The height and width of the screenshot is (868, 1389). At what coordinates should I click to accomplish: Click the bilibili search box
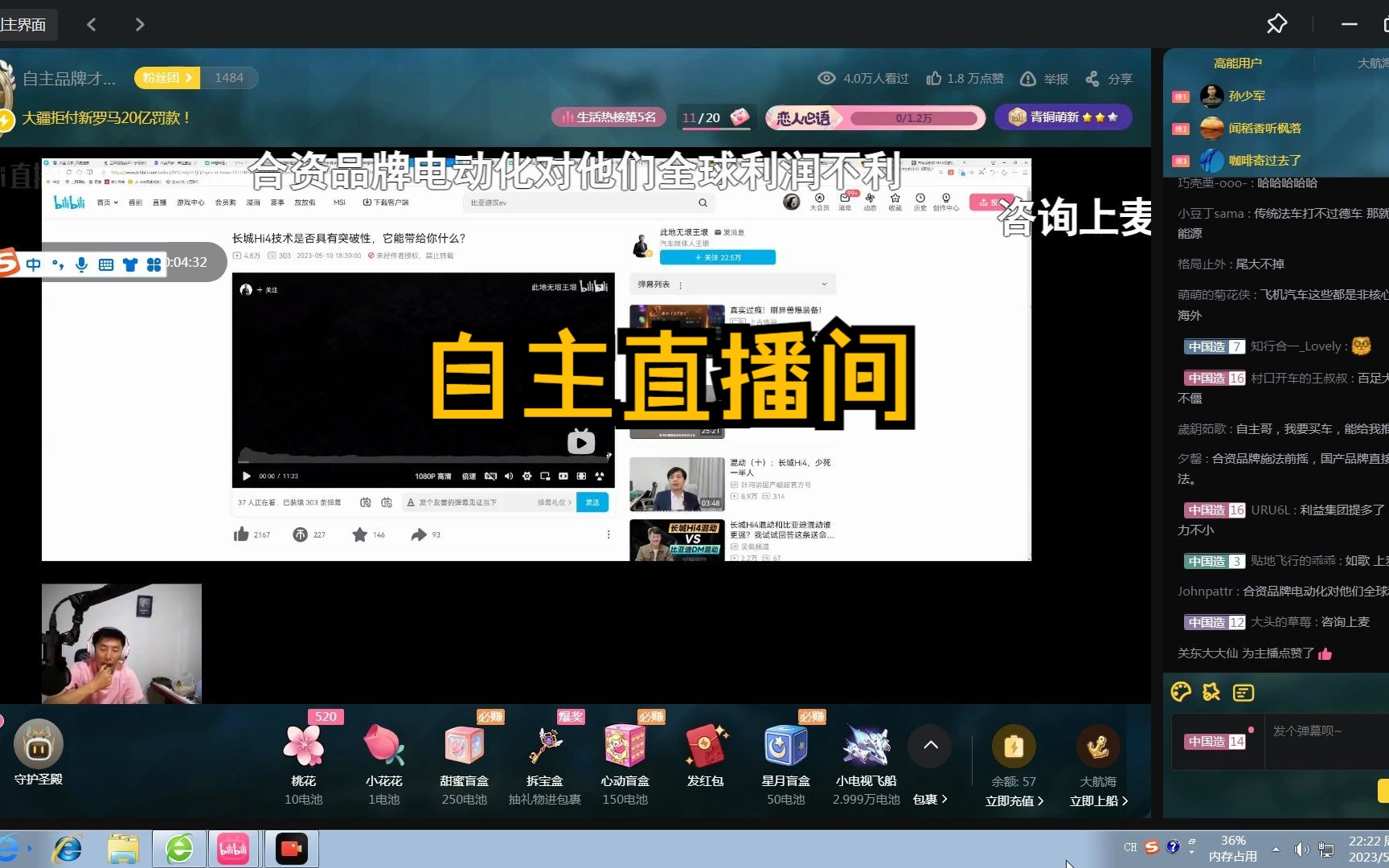(x=589, y=203)
